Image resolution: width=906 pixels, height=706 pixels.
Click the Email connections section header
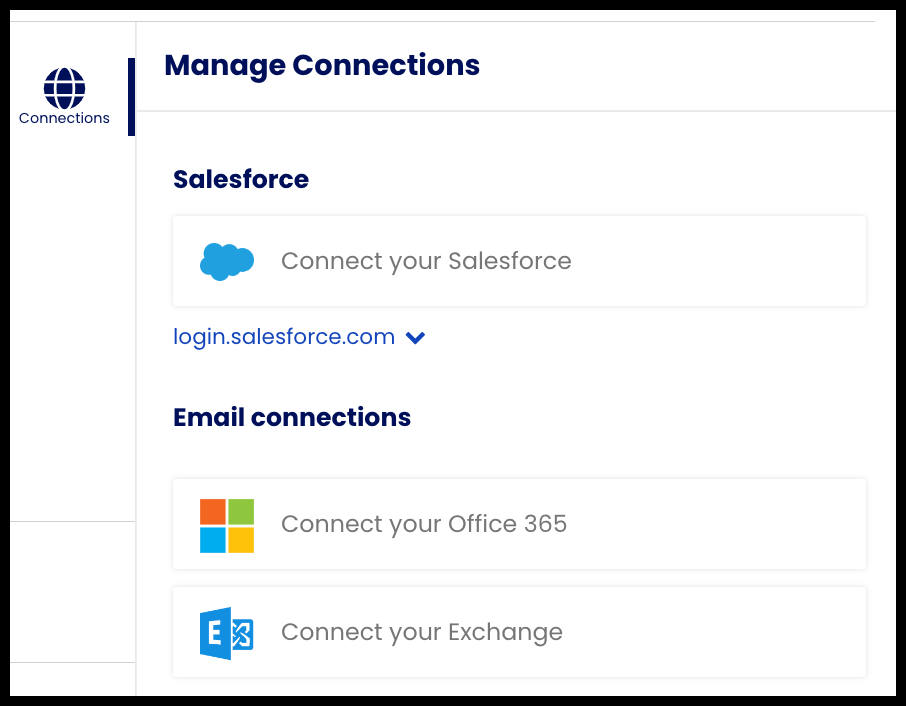292,417
